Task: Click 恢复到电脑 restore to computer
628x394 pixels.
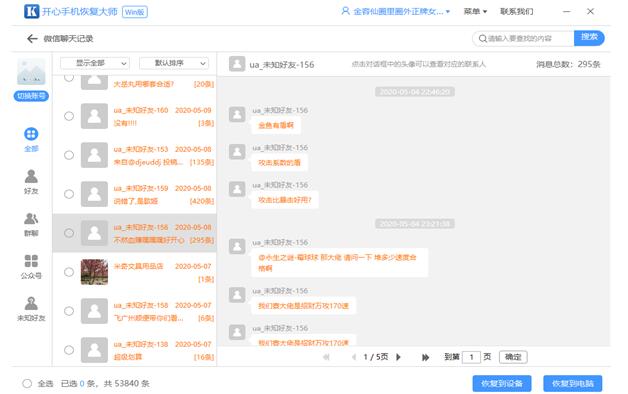Action: [x=573, y=384]
